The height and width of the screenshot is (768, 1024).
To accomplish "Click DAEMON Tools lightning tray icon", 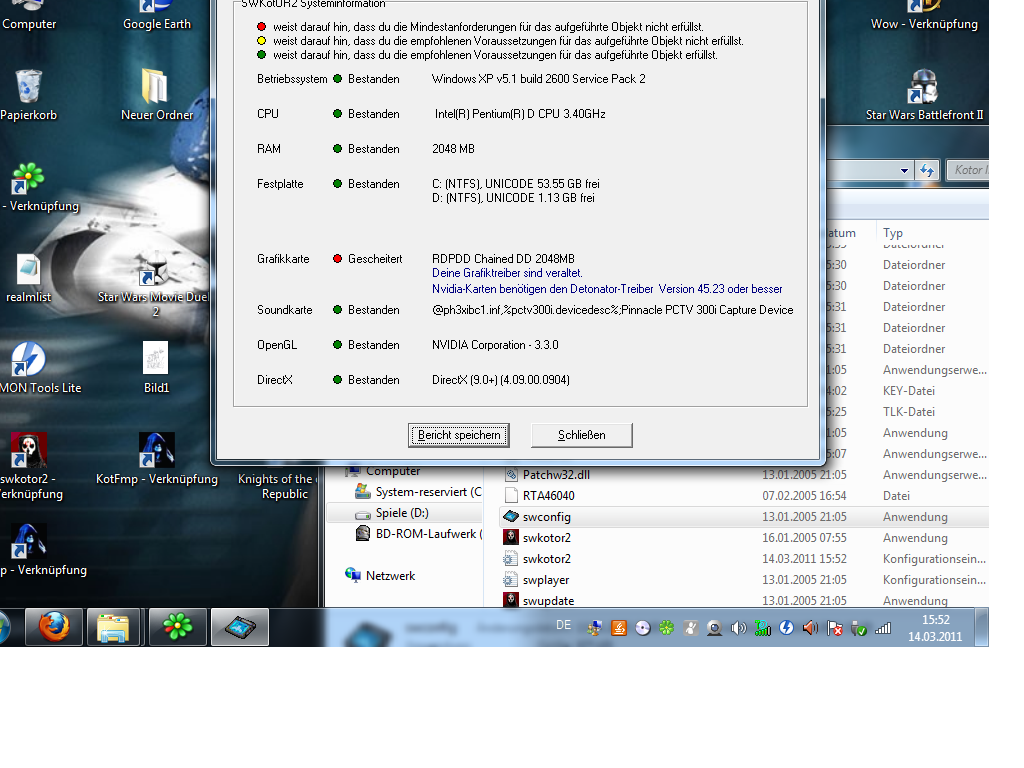I will (786, 628).
